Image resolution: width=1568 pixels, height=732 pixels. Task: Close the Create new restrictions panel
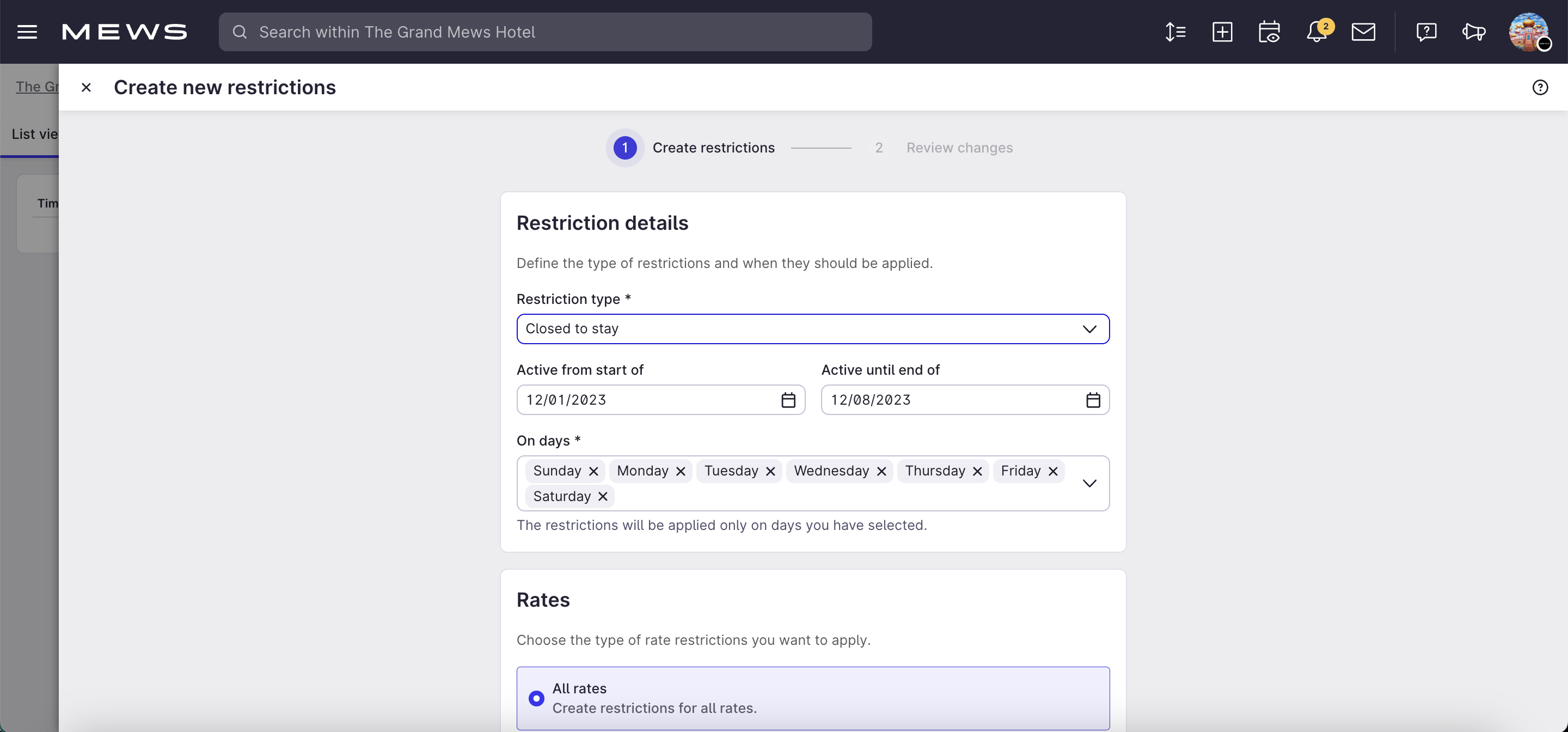click(x=87, y=88)
